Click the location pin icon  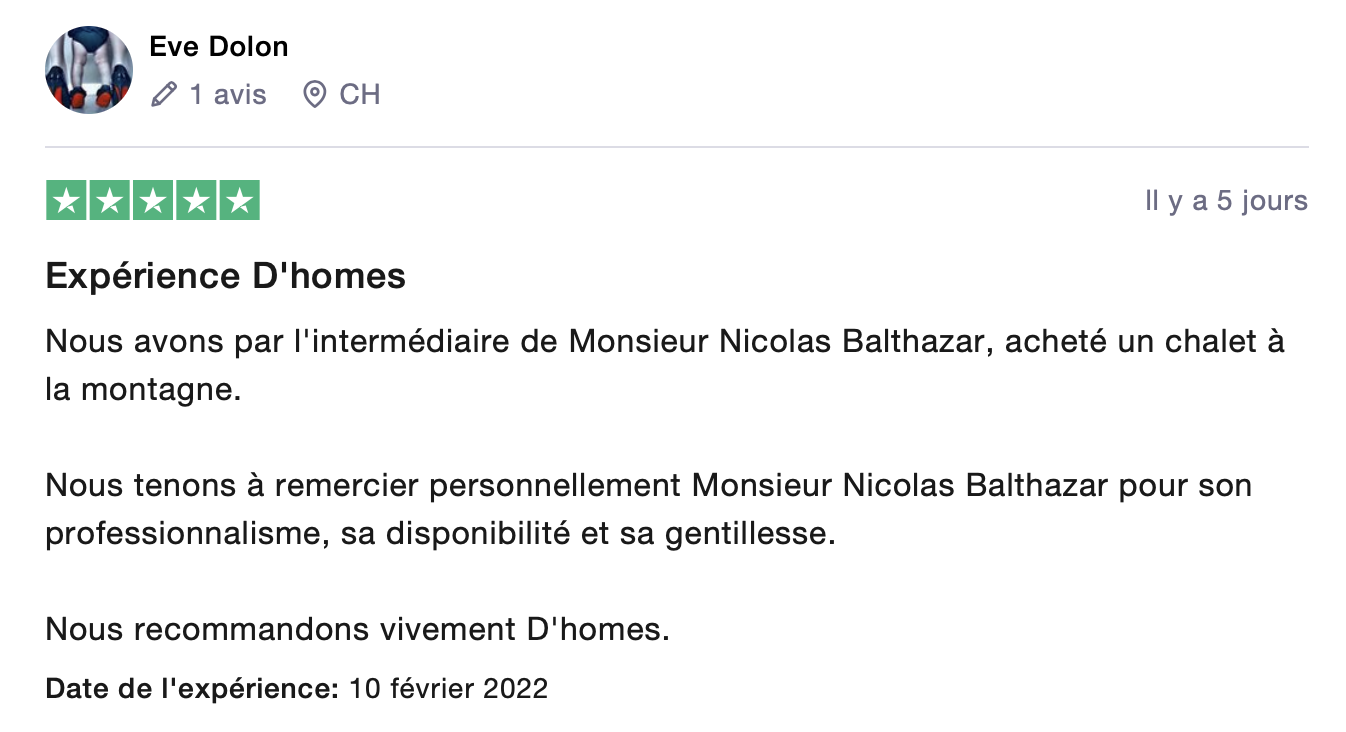(x=315, y=95)
